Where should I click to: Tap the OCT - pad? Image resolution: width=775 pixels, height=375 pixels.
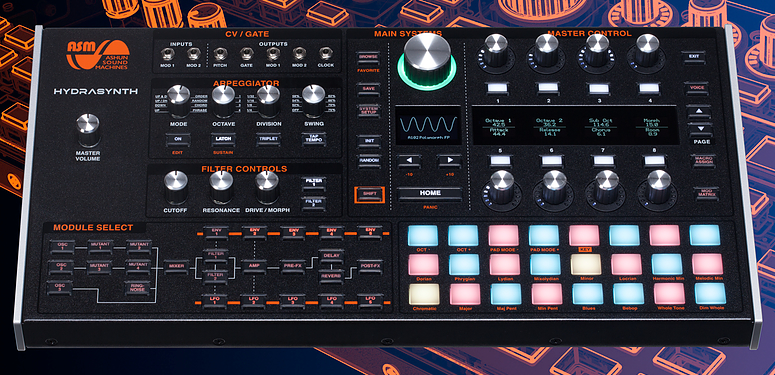pyautogui.click(x=423, y=236)
